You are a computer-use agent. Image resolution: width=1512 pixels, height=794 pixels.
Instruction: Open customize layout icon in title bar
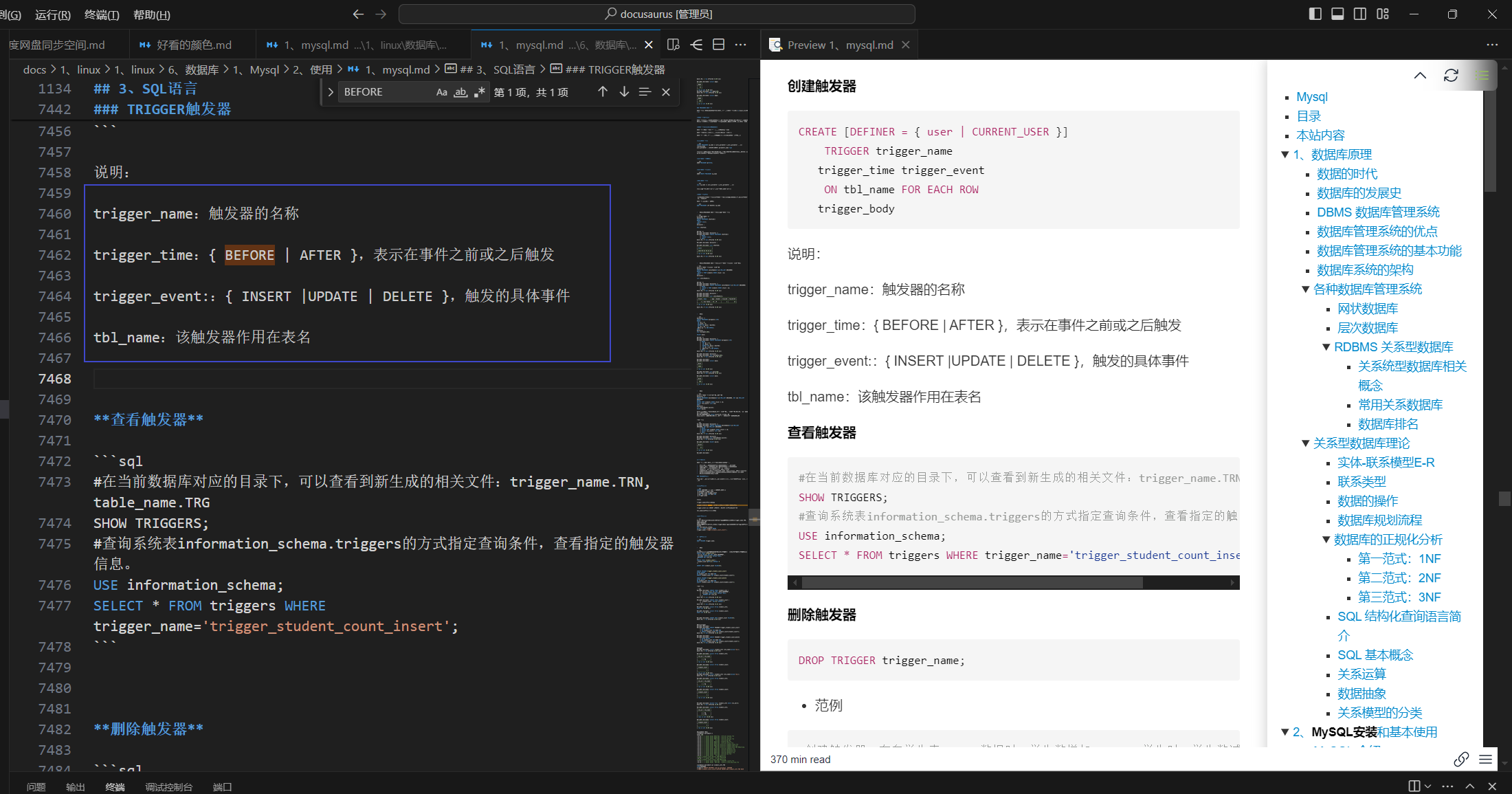pyautogui.click(x=1383, y=14)
